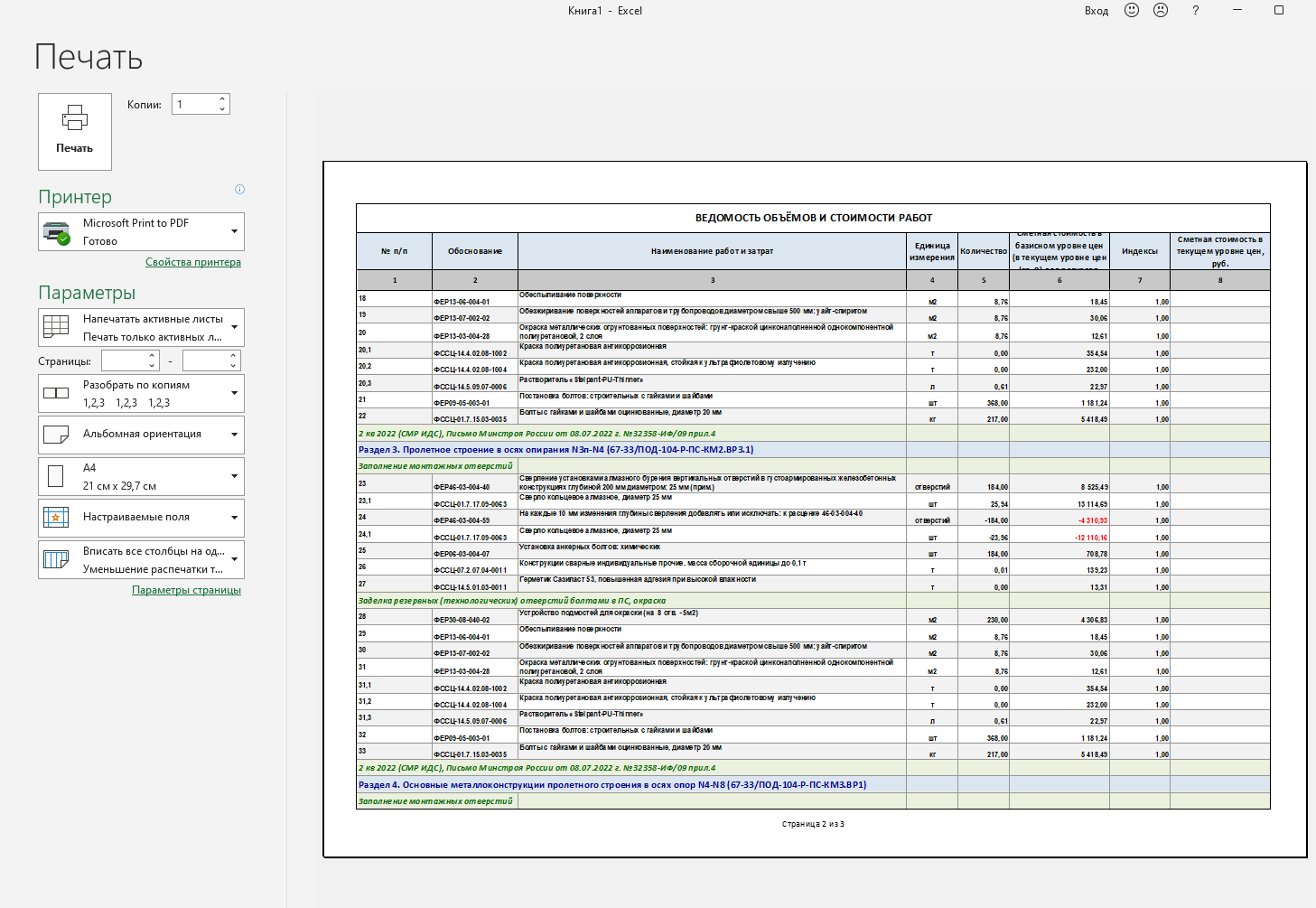
Task: Click the frown feedback icon
Action: point(1161,11)
